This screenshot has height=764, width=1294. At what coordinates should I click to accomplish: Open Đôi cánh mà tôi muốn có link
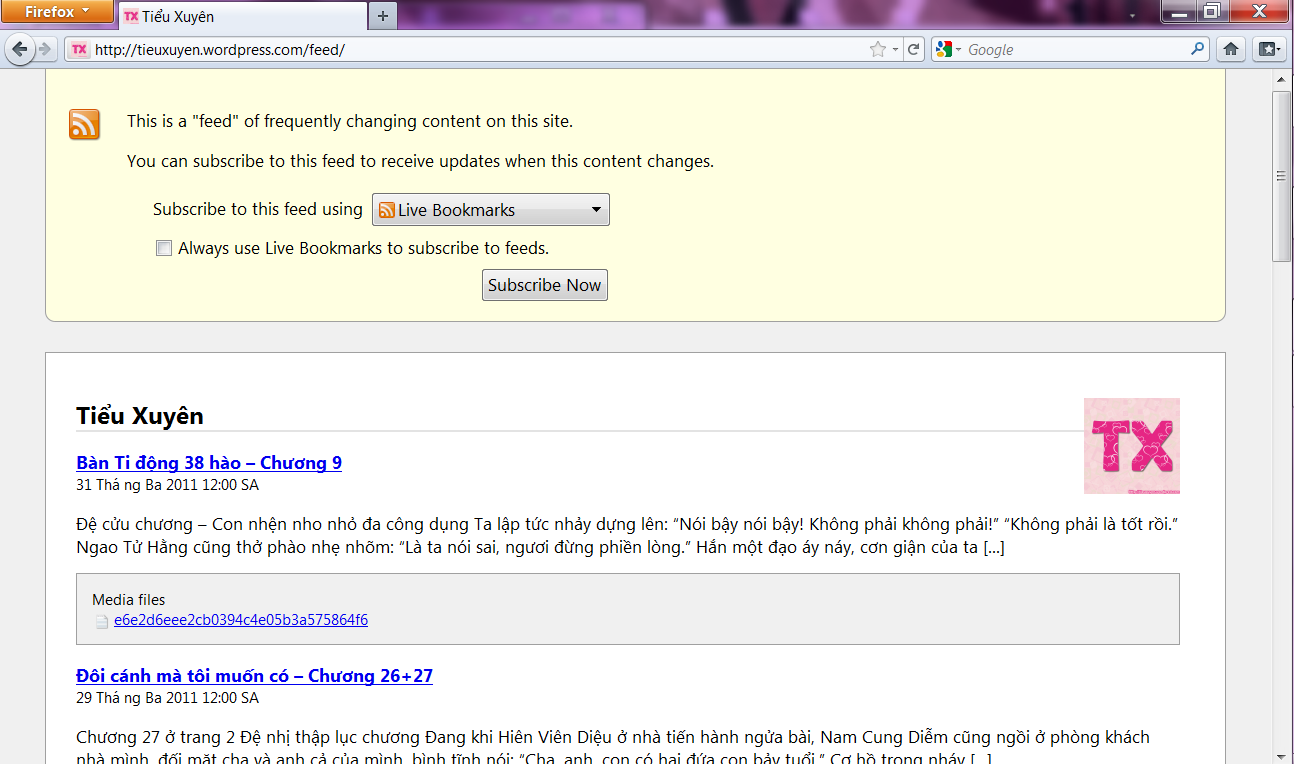coord(254,676)
